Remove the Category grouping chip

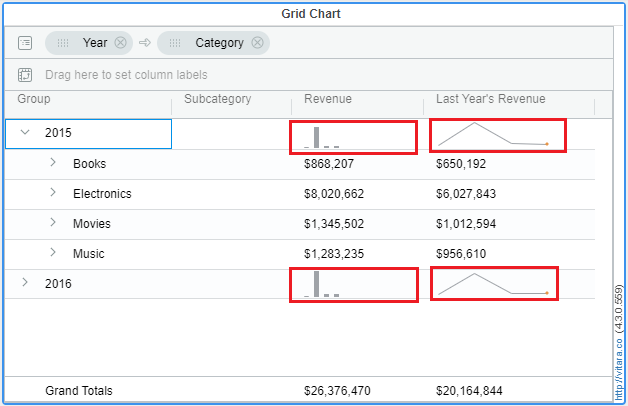(258, 42)
